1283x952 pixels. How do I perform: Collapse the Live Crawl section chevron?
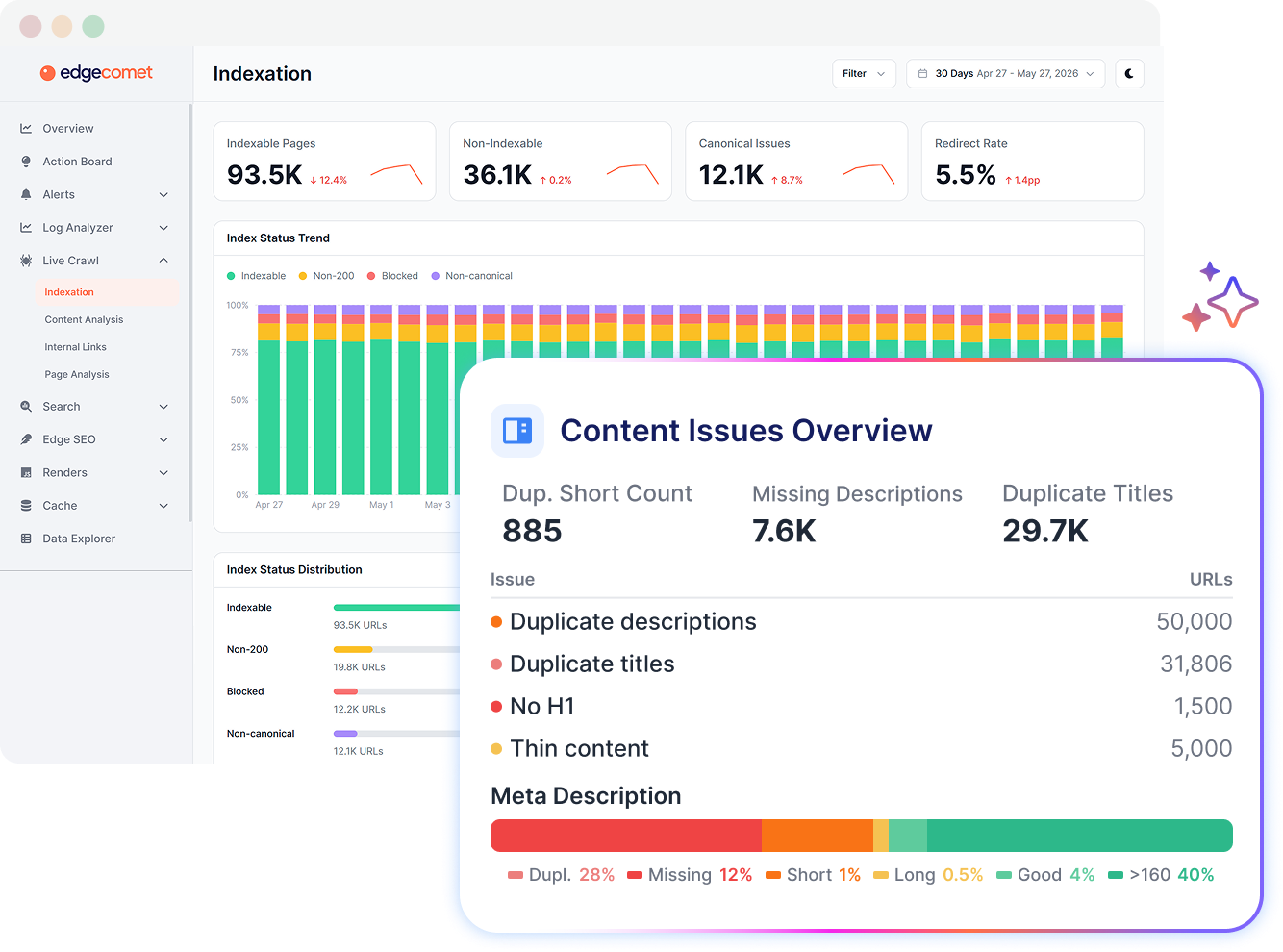coord(164,261)
